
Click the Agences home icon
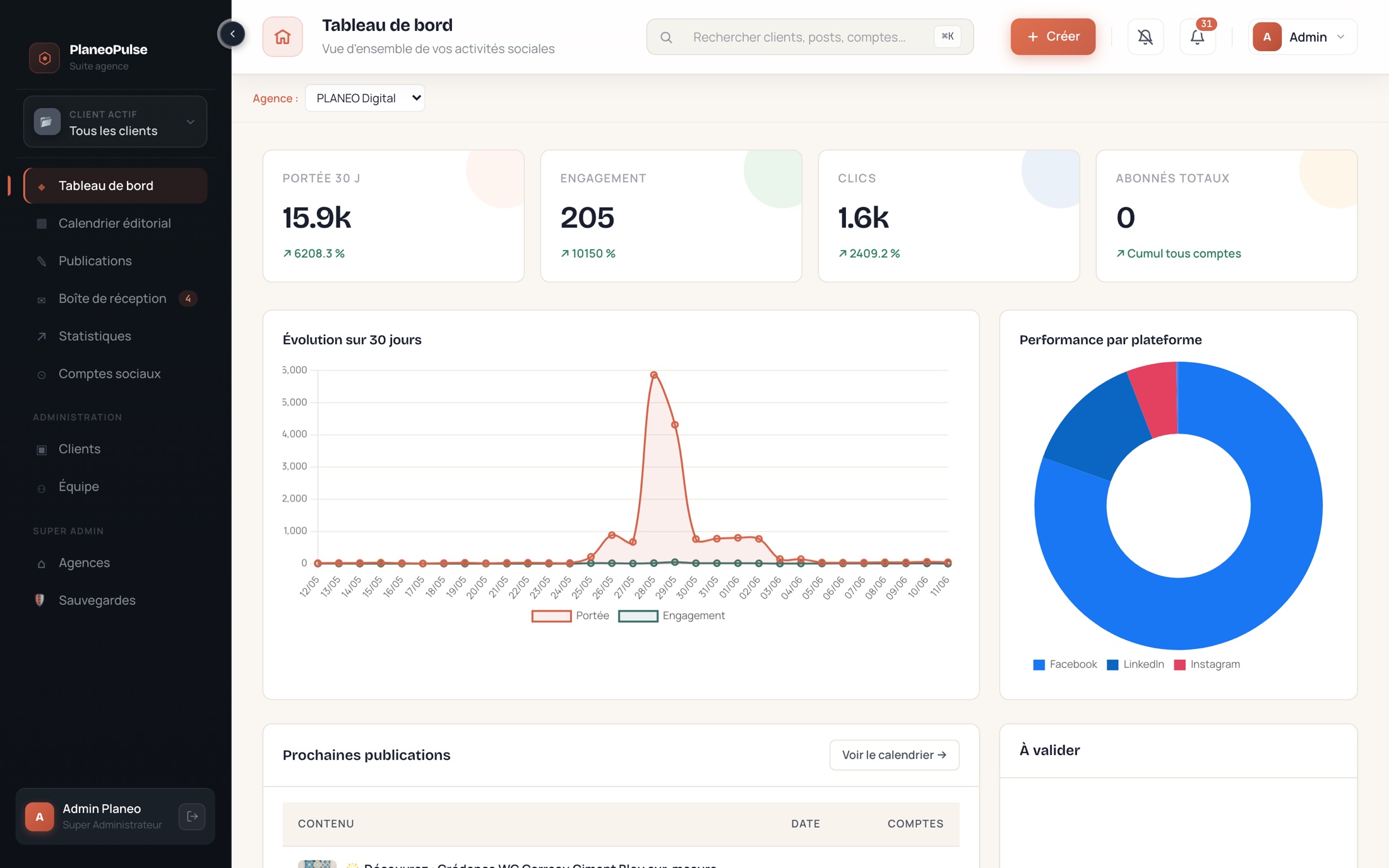pos(42,563)
